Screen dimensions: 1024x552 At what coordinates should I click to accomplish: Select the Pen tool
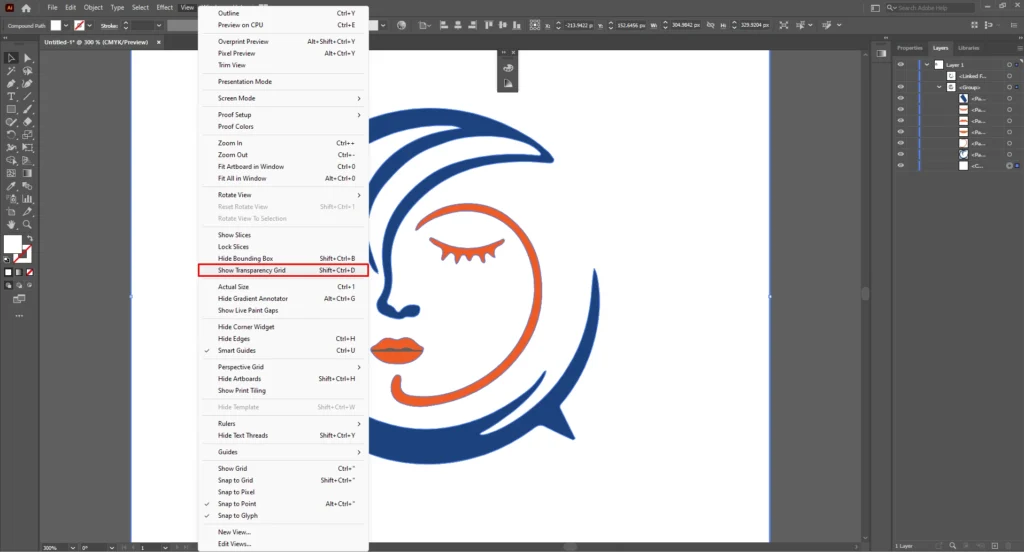[11, 84]
